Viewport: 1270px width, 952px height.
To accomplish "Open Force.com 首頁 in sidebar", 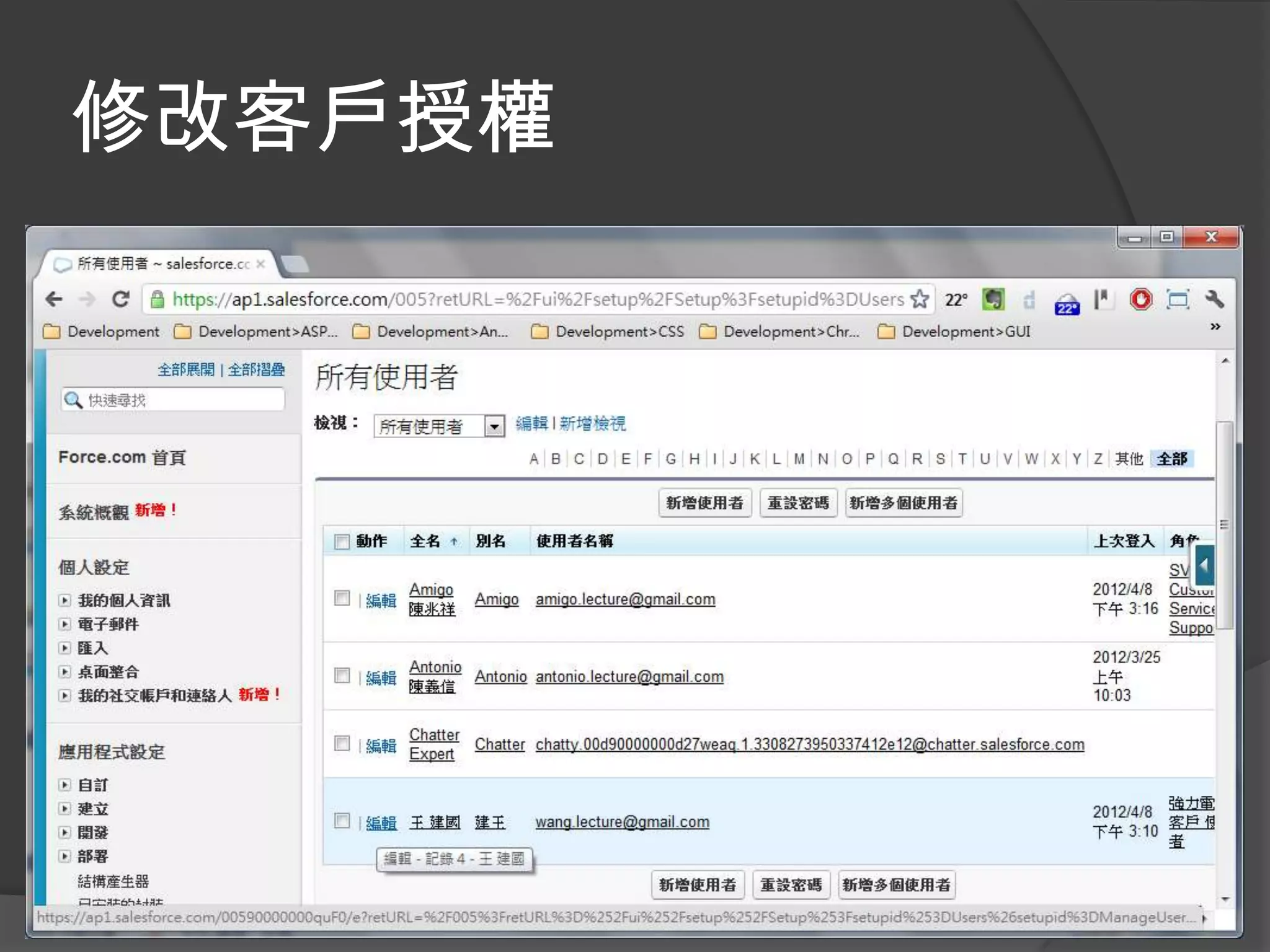I will pos(122,457).
